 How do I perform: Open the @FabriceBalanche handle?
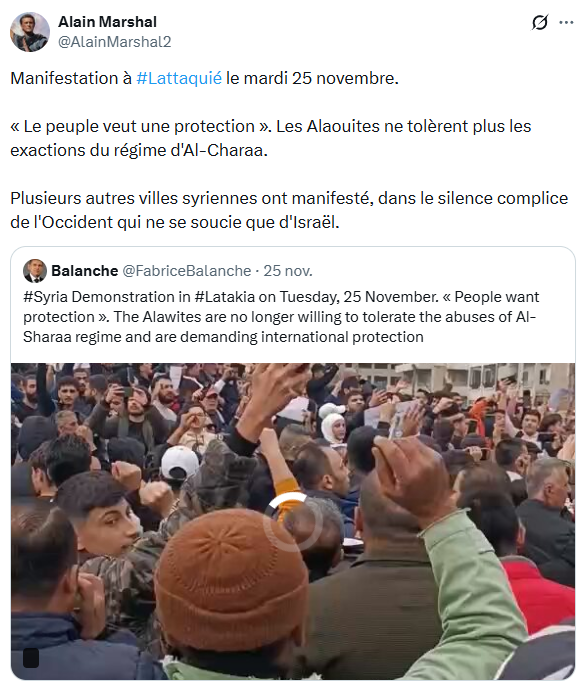(x=187, y=271)
